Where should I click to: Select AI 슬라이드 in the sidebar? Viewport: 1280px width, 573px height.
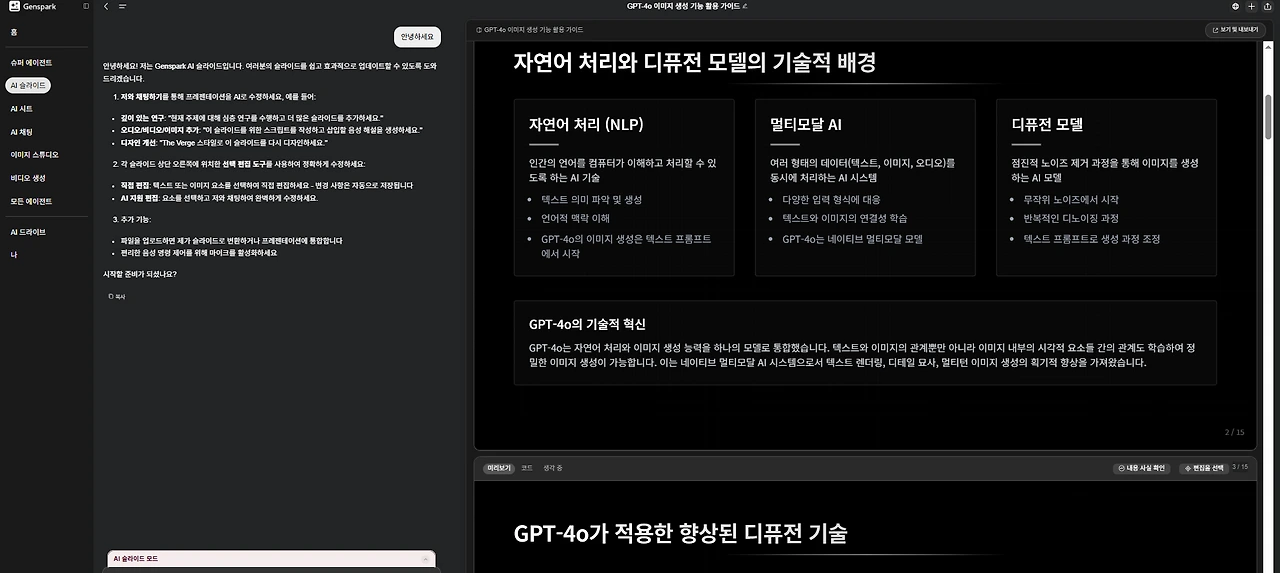click(28, 85)
